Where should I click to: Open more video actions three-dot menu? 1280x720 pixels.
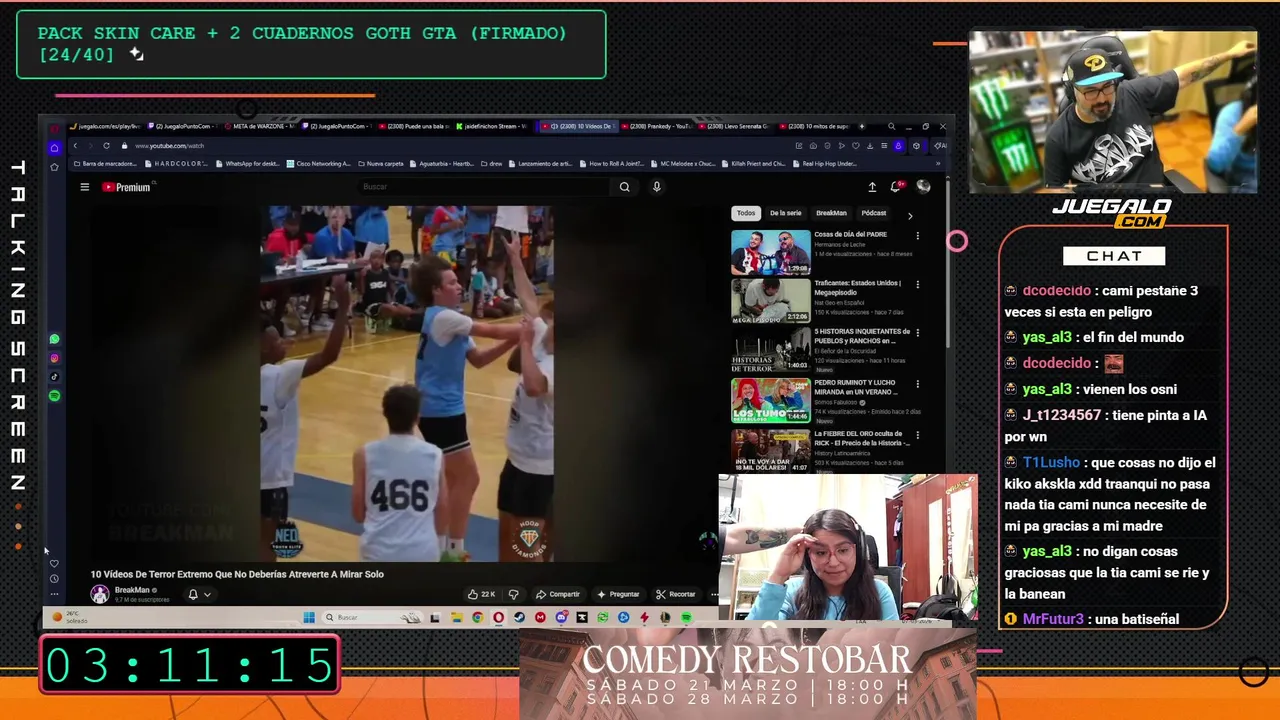[714, 594]
